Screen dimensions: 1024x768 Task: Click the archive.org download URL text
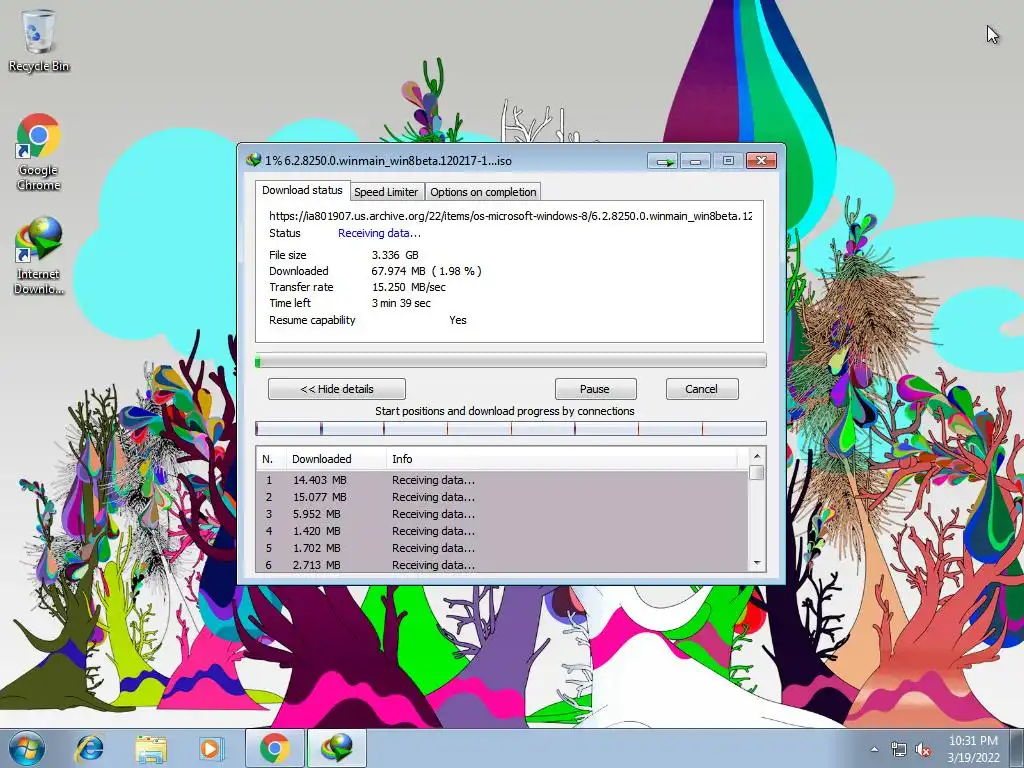point(510,216)
